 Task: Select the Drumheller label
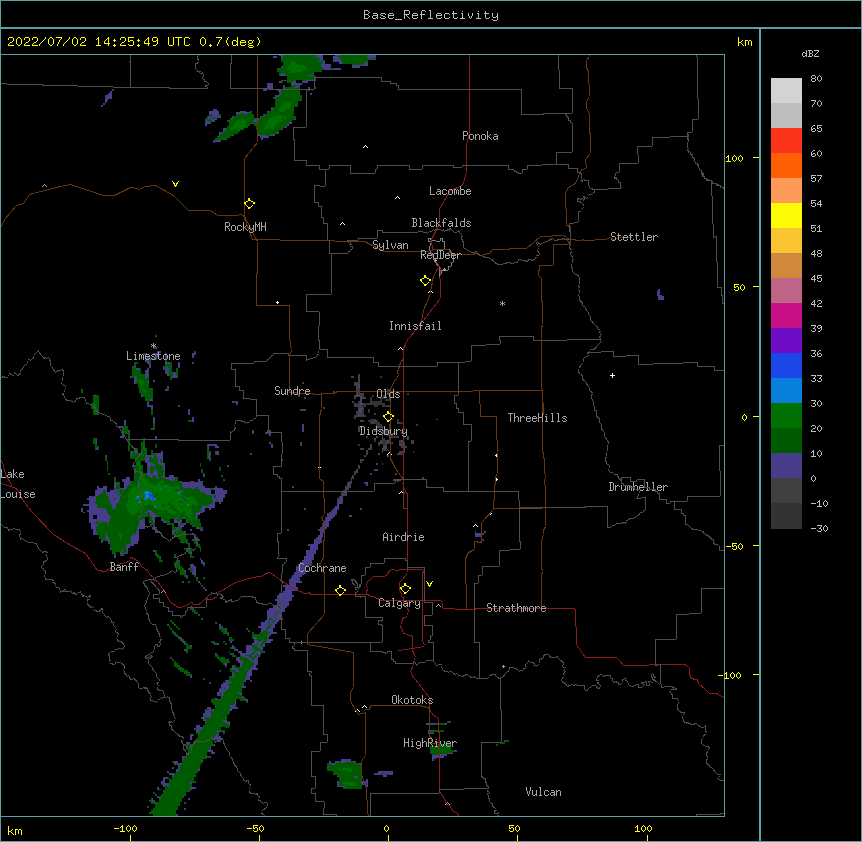[x=638, y=487]
